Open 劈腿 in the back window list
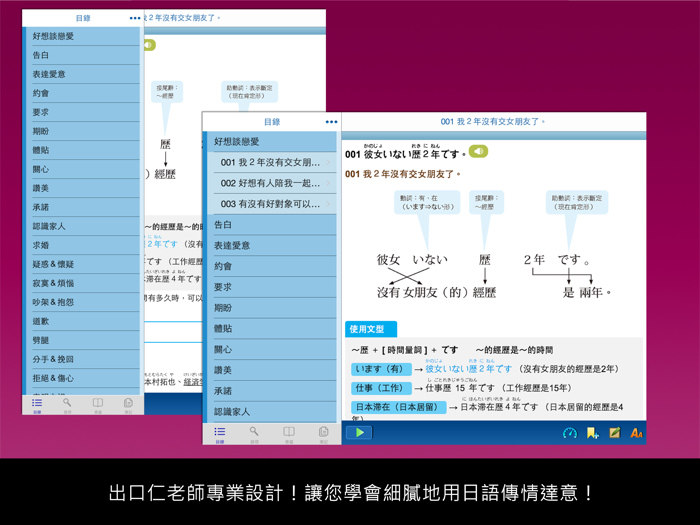 click(83, 340)
